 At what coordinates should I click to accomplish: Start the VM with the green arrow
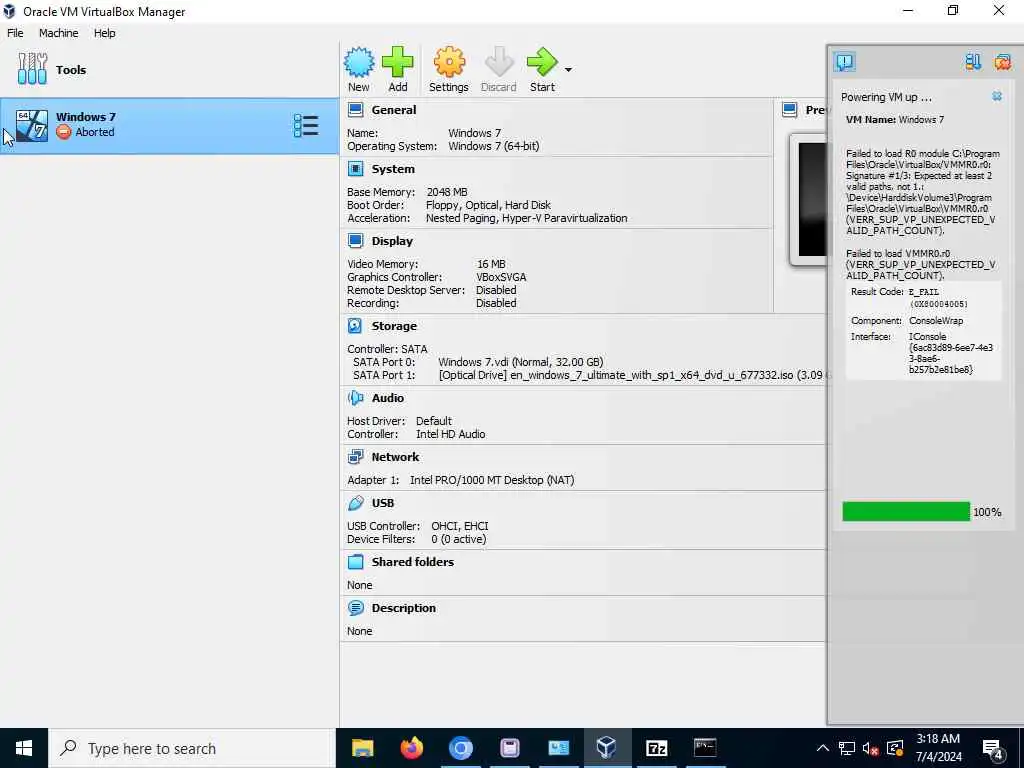point(542,63)
